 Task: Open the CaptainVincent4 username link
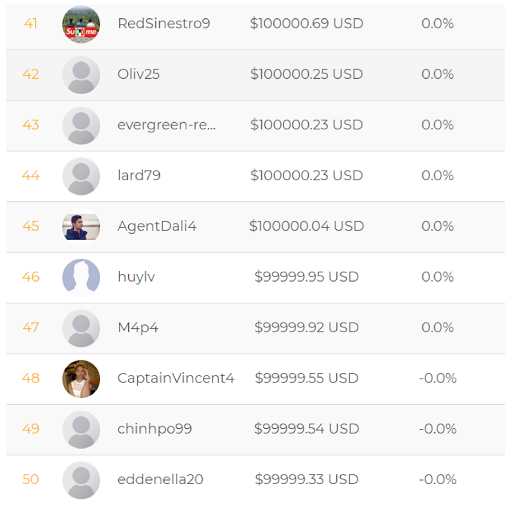pyautogui.click(x=176, y=378)
